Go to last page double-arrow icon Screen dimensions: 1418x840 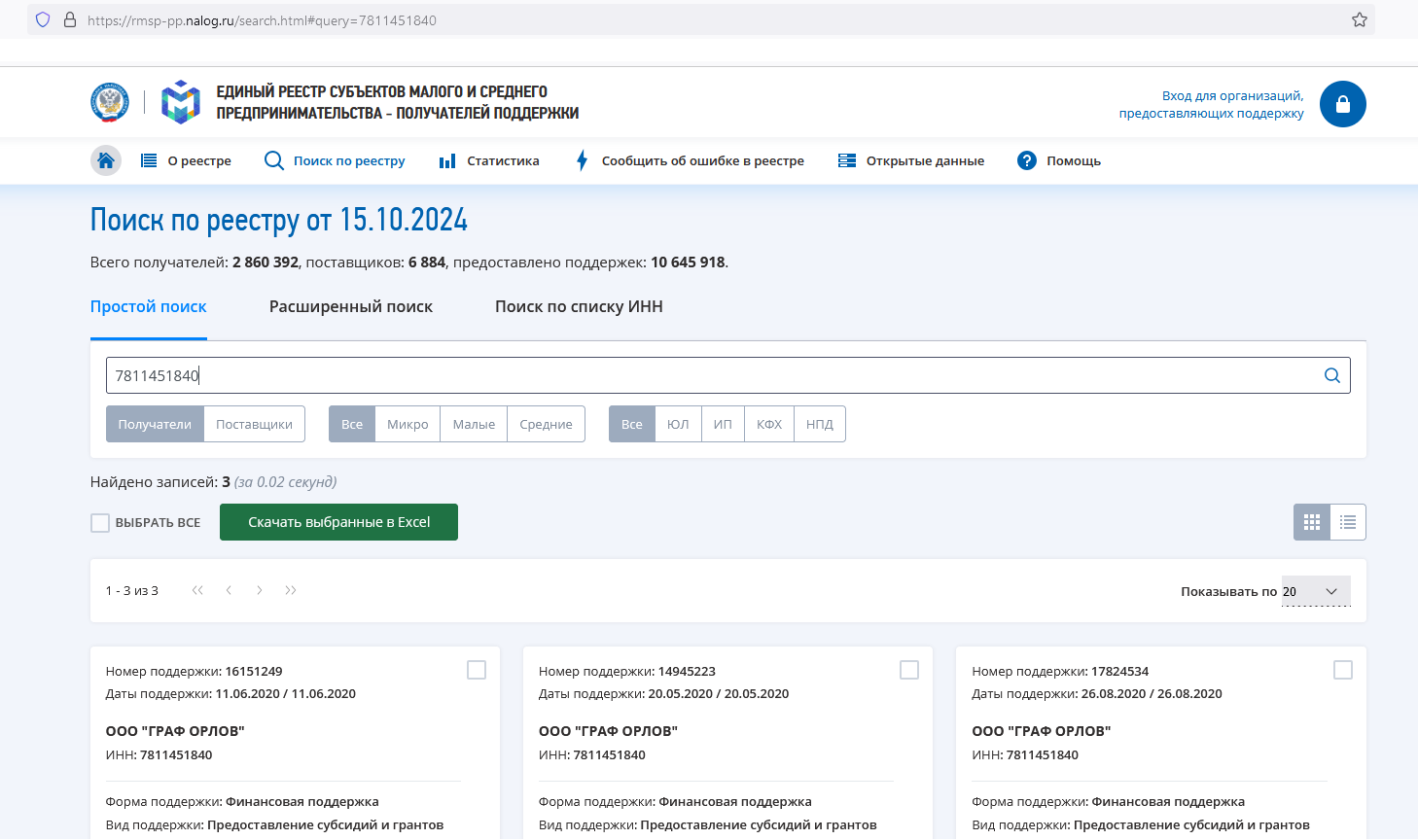[x=290, y=590]
